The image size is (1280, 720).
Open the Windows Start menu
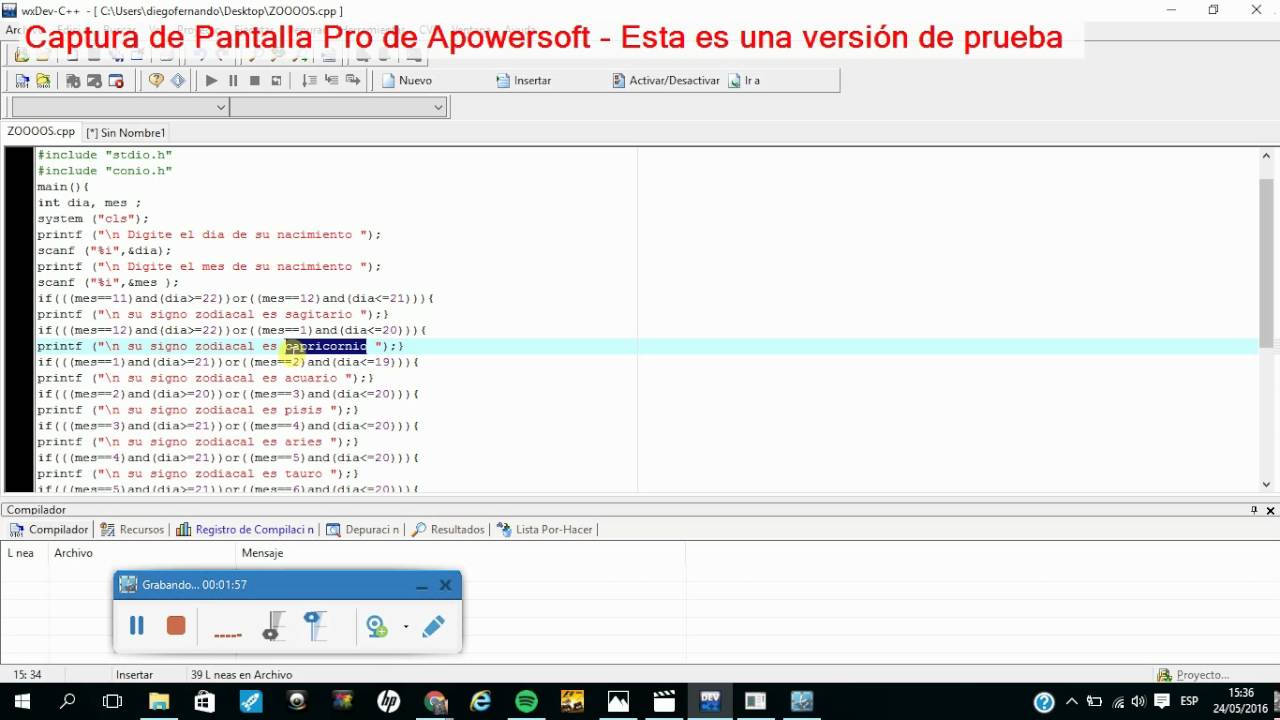coord(21,701)
